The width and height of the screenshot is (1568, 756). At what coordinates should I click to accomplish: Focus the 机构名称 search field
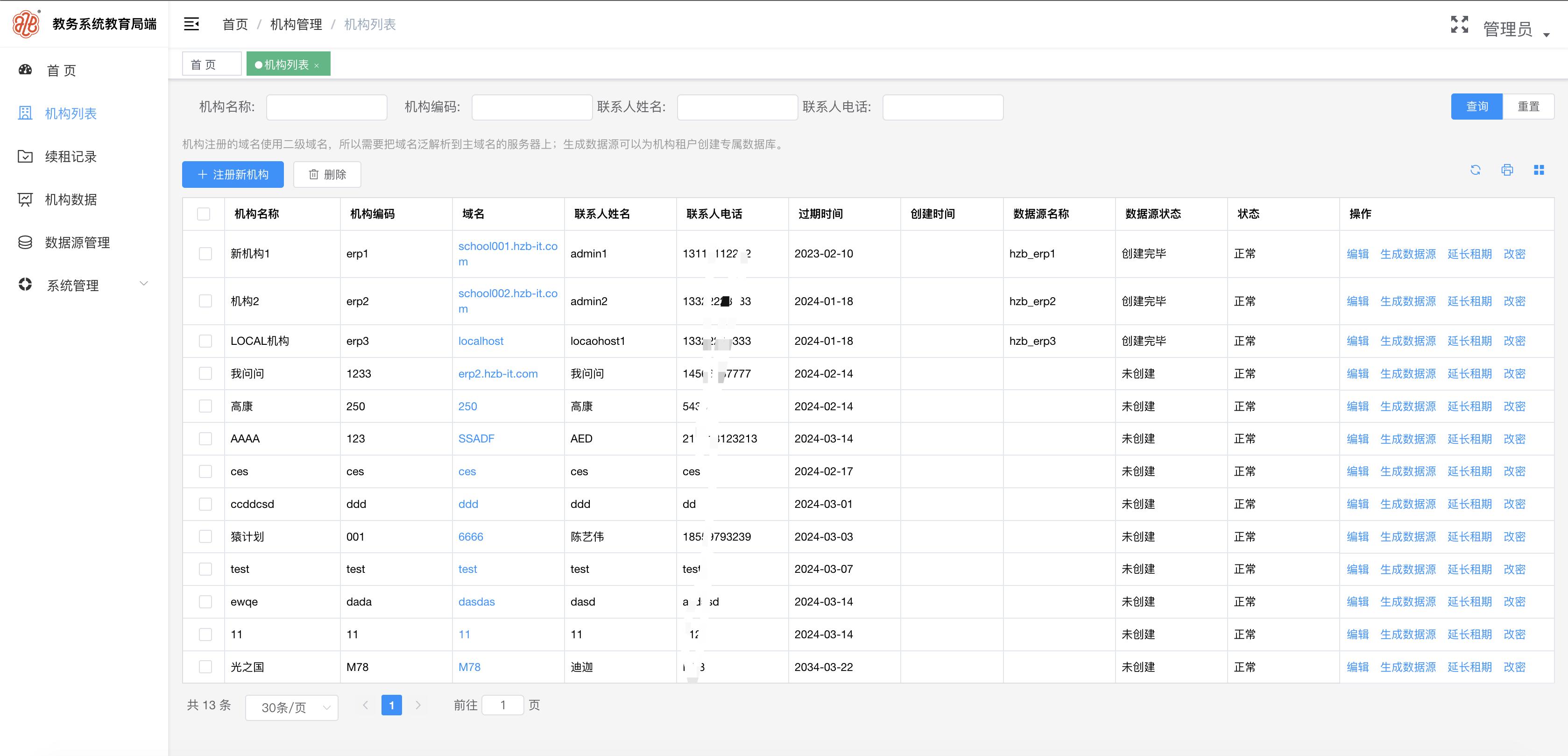coord(326,107)
